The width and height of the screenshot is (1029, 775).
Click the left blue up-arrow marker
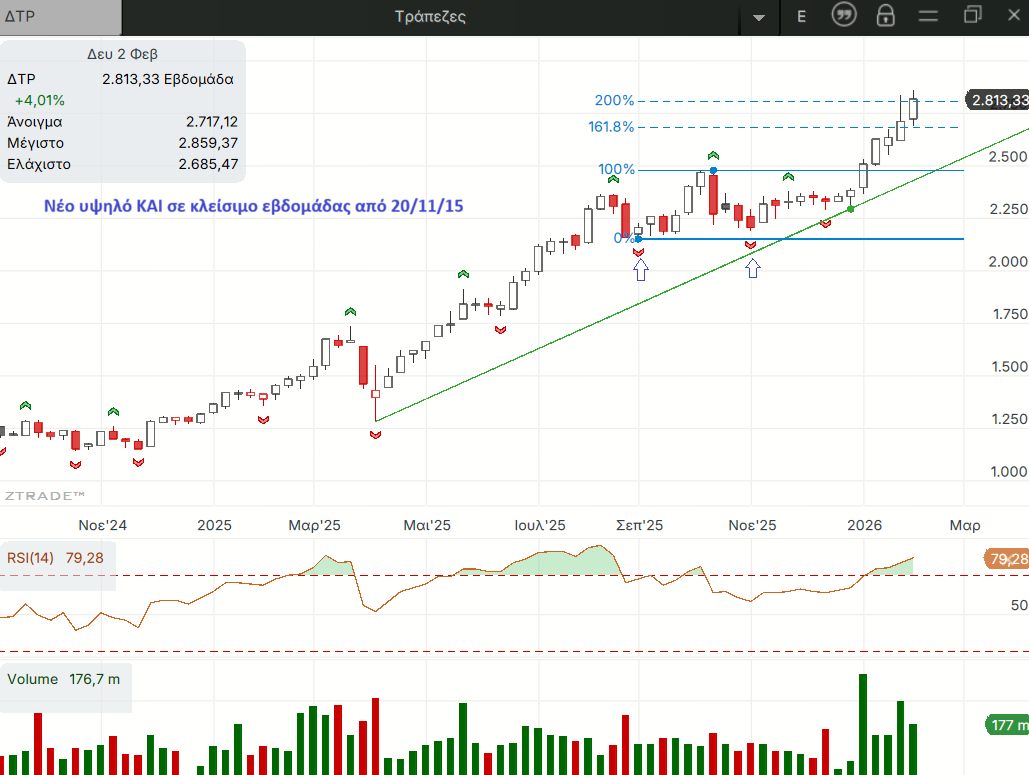(641, 269)
